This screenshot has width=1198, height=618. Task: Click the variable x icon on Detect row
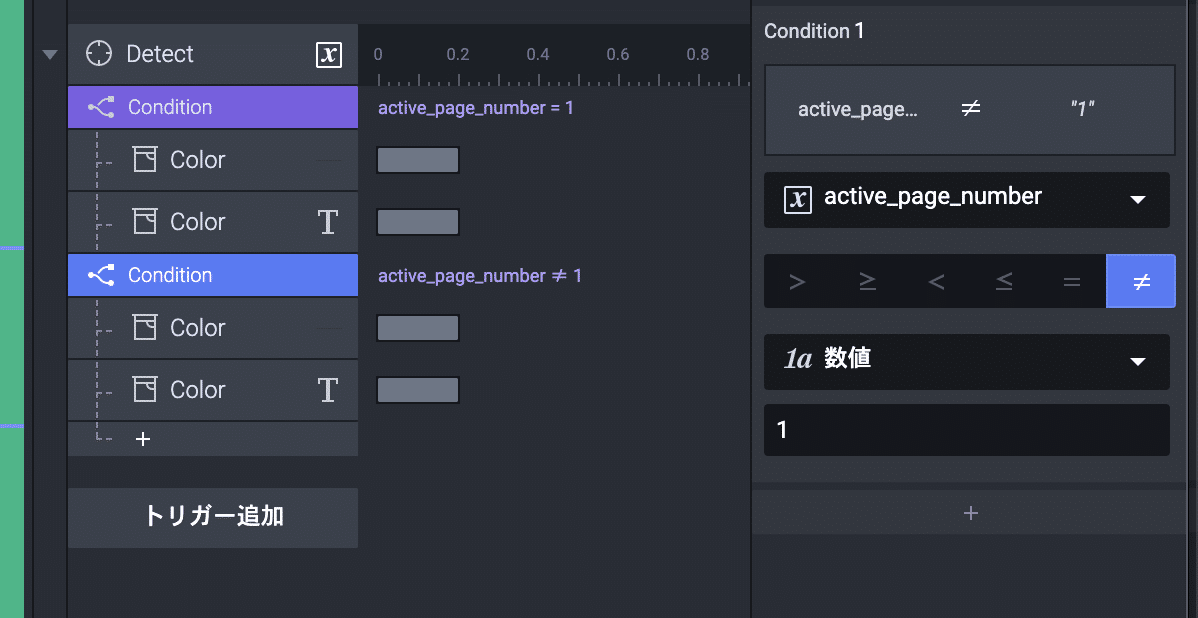point(329,54)
